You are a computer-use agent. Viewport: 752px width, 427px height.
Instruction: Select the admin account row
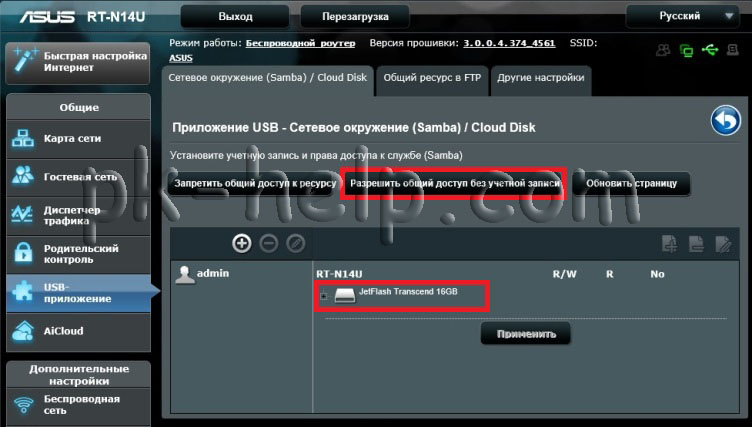click(x=242, y=274)
